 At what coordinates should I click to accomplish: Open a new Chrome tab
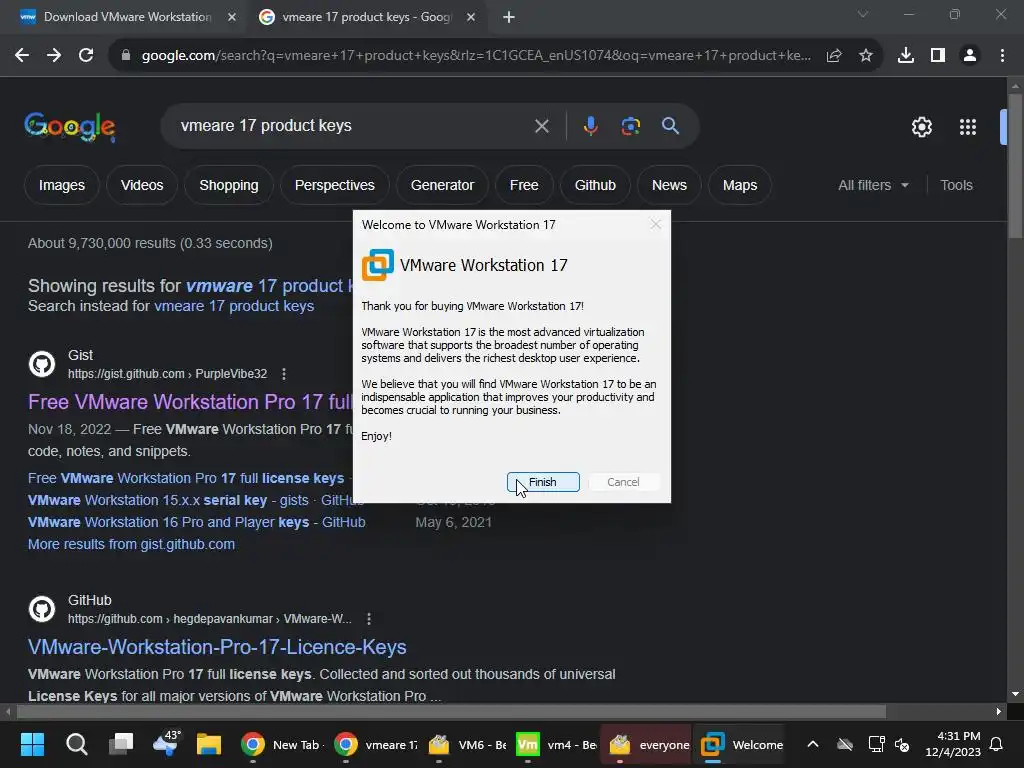pos(509,17)
